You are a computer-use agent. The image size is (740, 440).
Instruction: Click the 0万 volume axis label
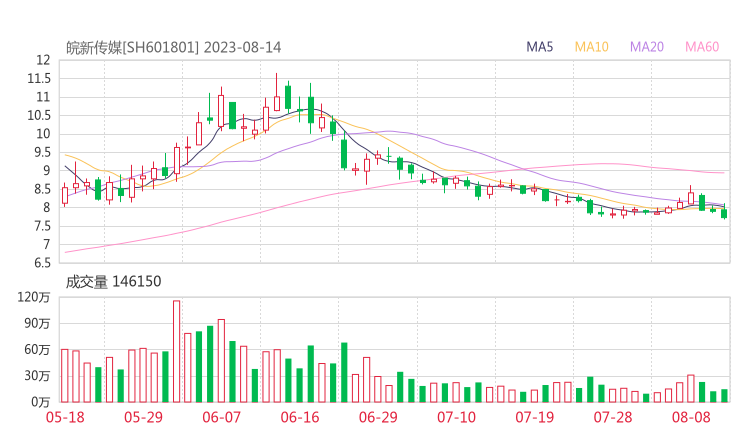click(x=40, y=402)
